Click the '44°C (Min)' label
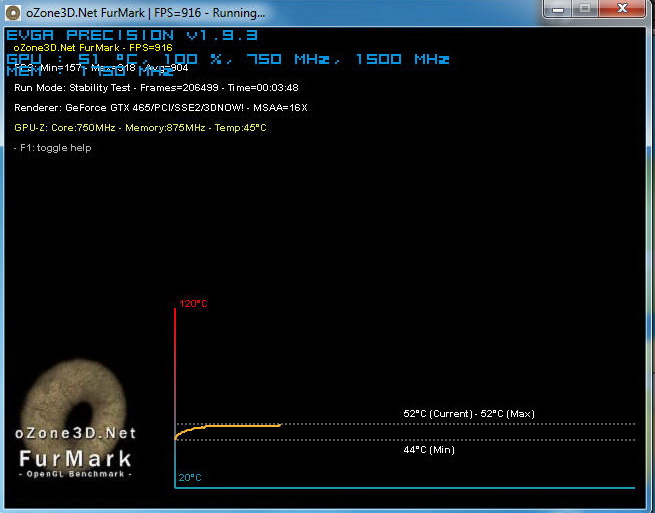The height and width of the screenshot is (513, 655). click(429, 450)
